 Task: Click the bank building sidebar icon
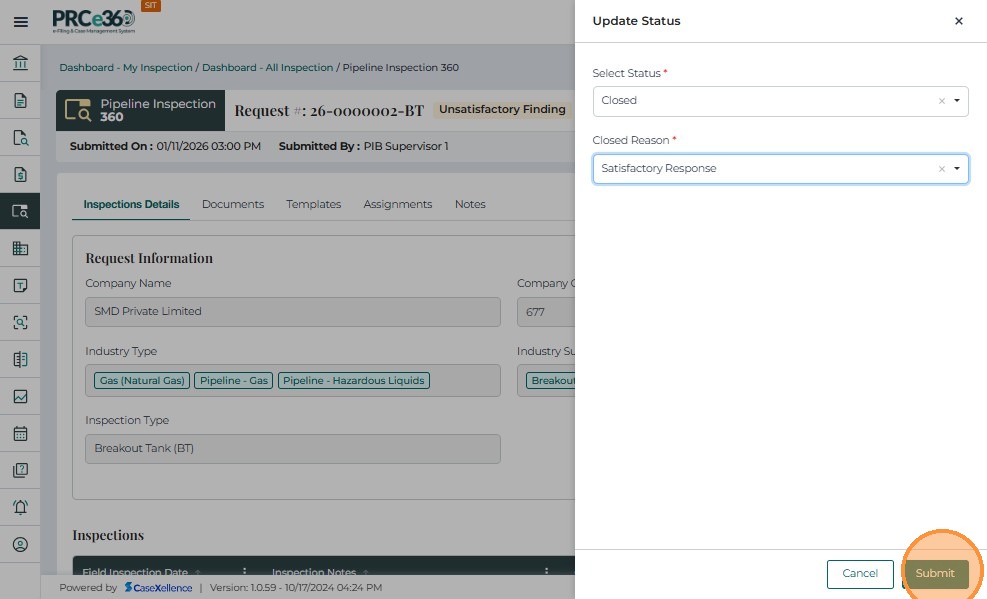[x=20, y=64]
